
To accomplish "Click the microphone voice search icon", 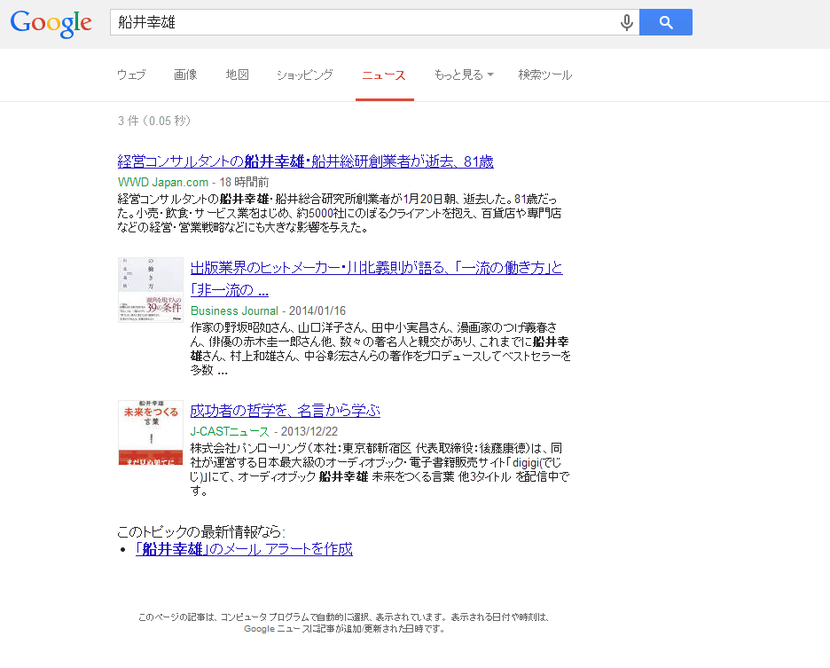I will (626, 22).
